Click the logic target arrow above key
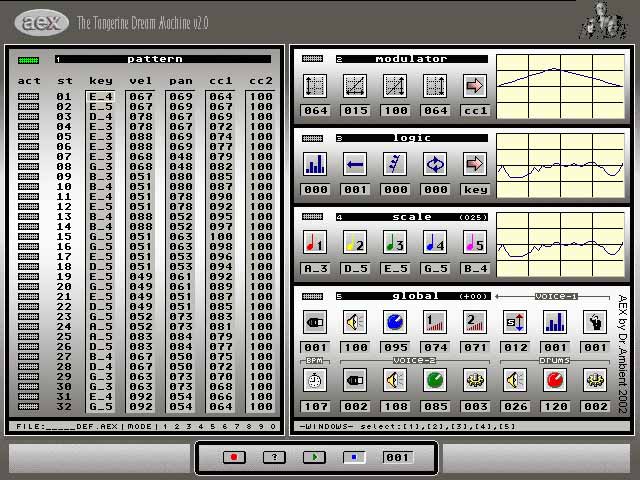Image resolution: width=640 pixels, height=480 pixels. click(475, 164)
